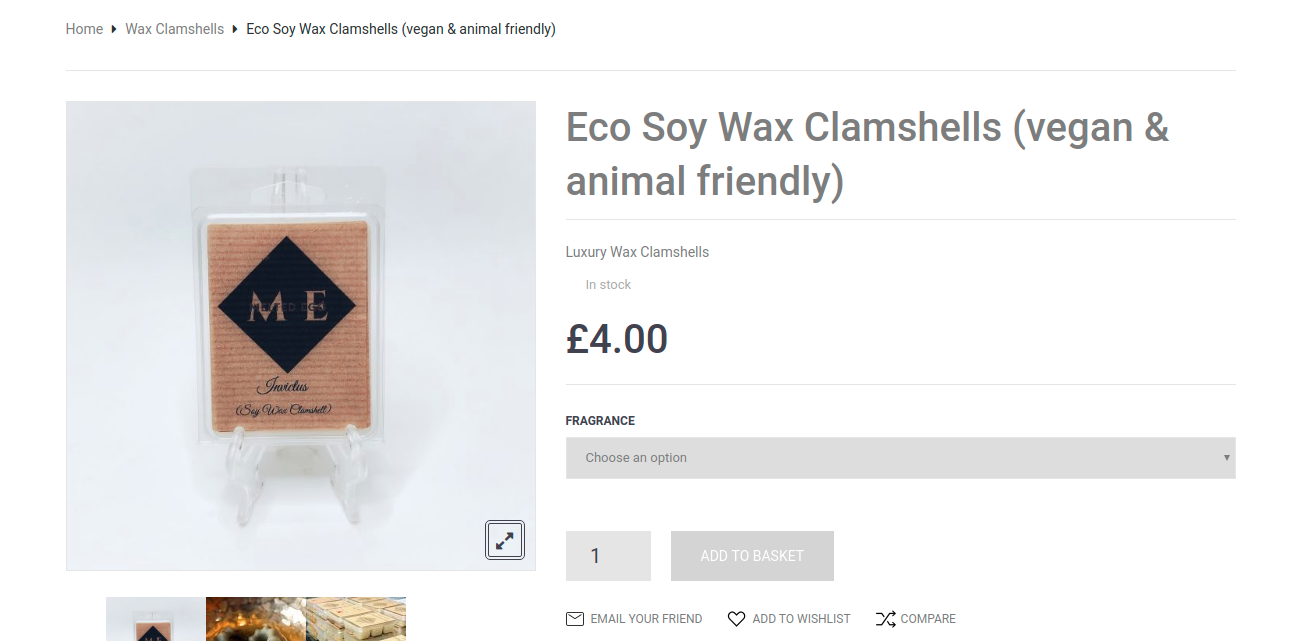1309x641 pixels.
Task: Navigate to the Home breadcrumb link
Action: pos(84,29)
